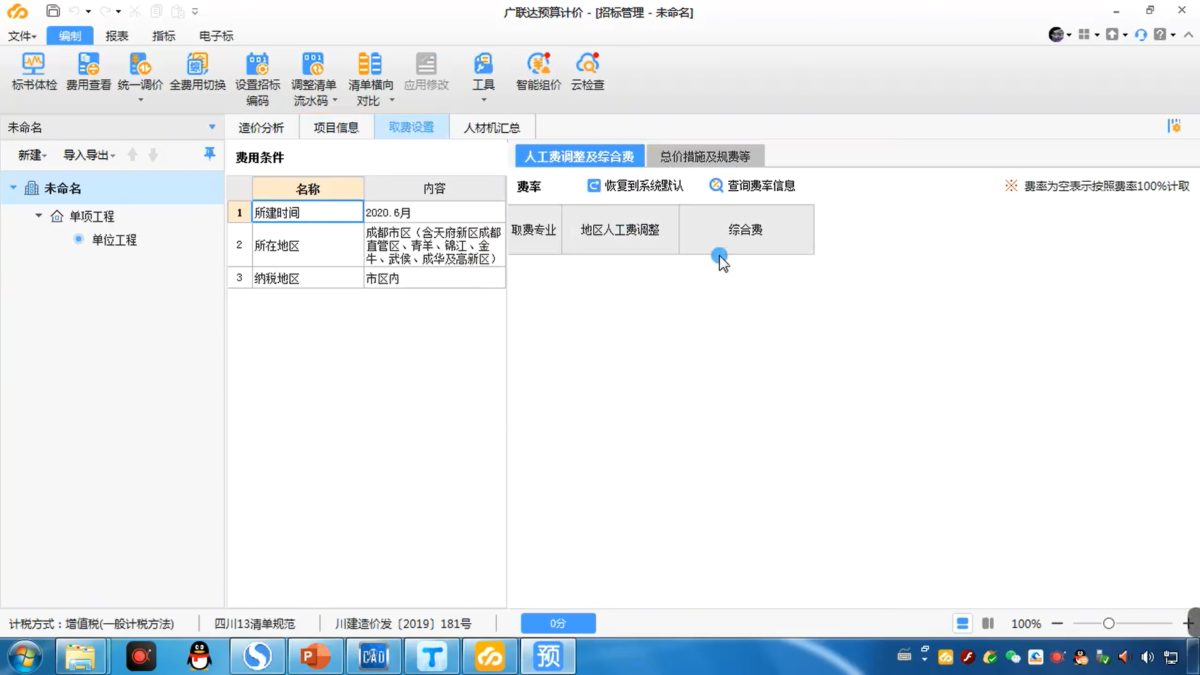The image size is (1200, 675).
Task: Open the Windows Start button
Action: click(25, 657)
